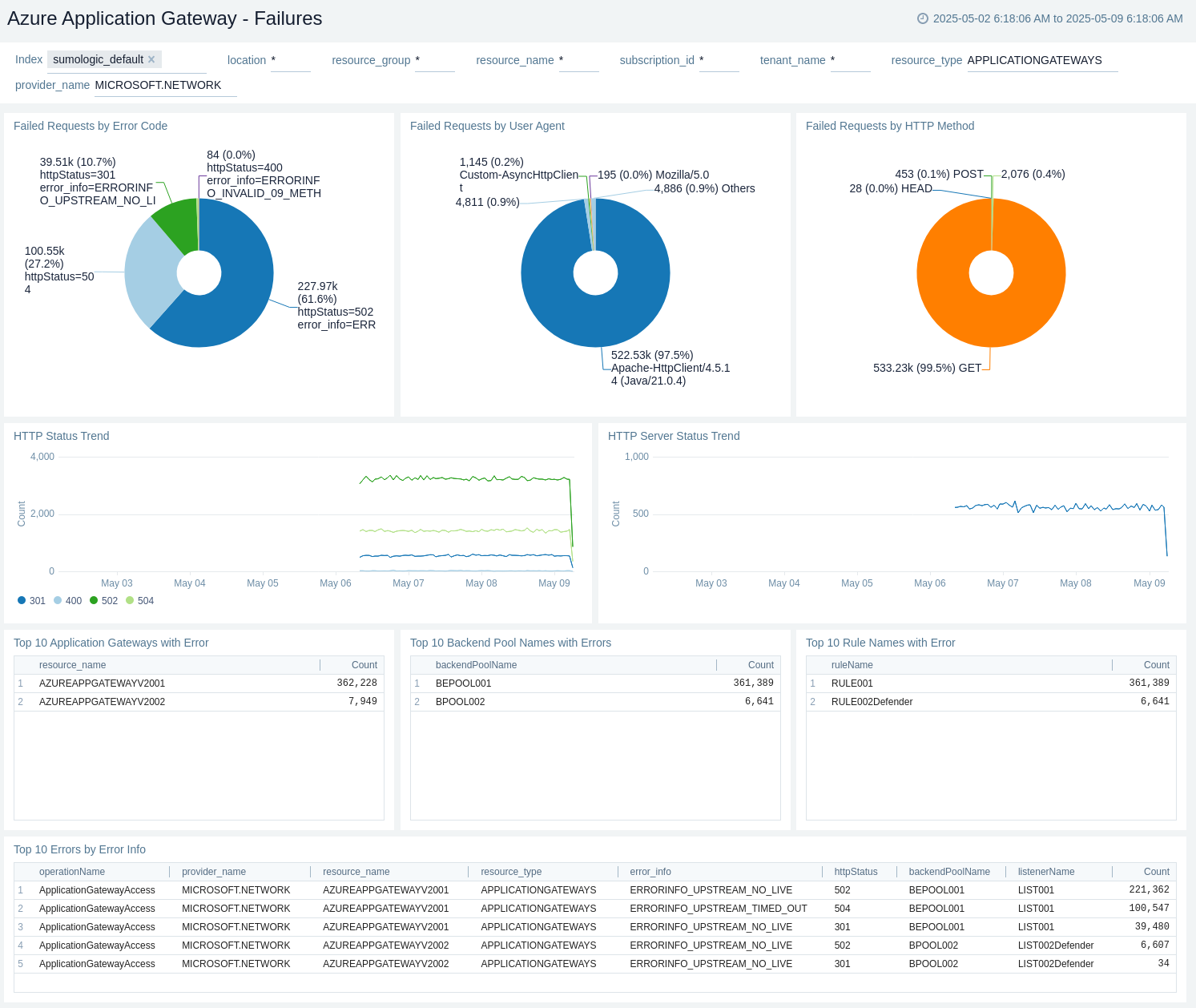Viewport: 1196px width, 1008px height.
Task: Click the 4,886 (0.9%) Others pie label
Action: coord(704,188)
